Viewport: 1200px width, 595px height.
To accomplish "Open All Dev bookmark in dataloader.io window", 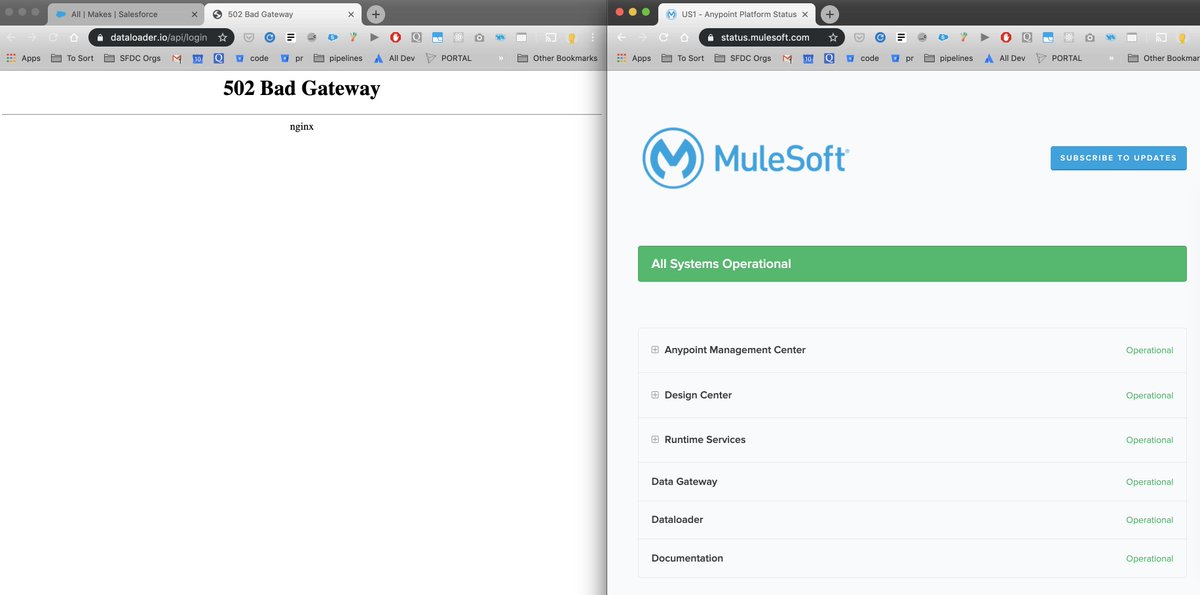I will click(393, 58).
